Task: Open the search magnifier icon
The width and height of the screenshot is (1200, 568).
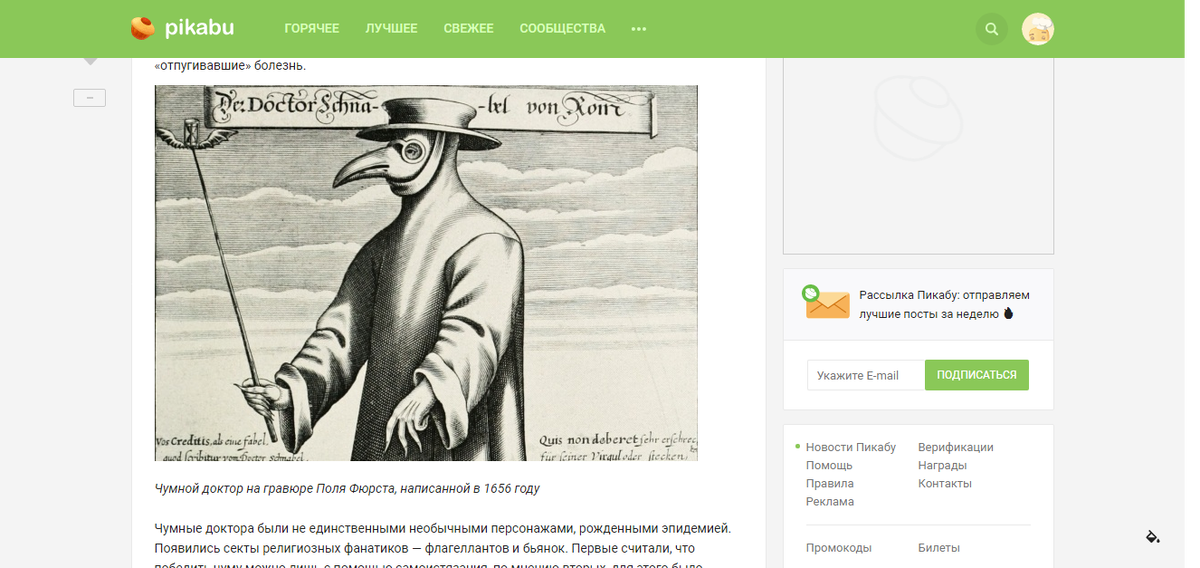Action: [x=991, y=29]
